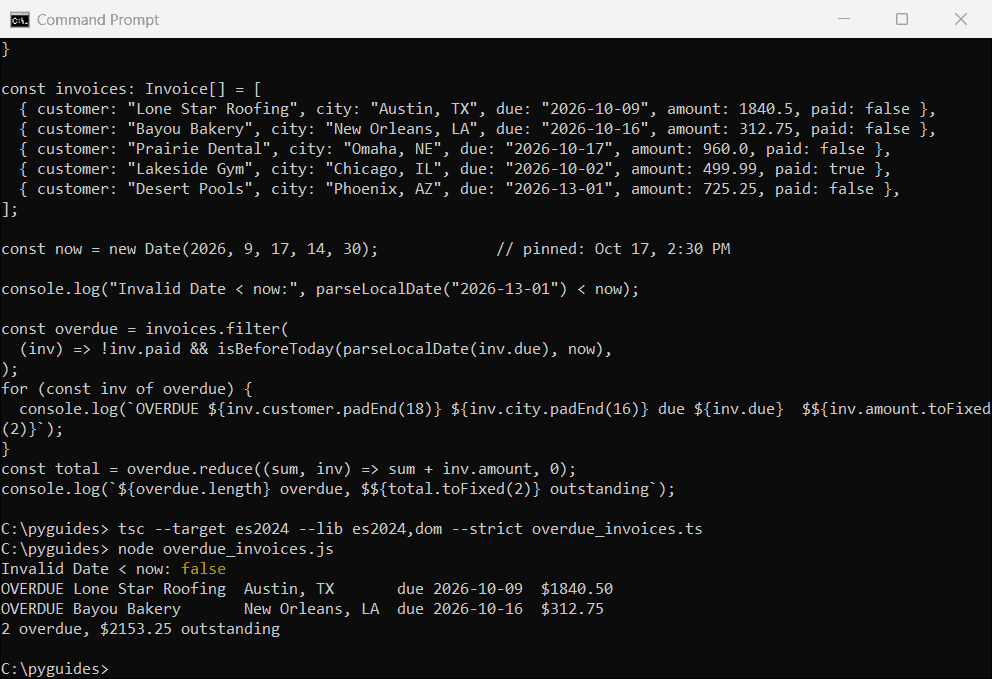Maximize the Command Prompt window
This screenshot has width=992, height=679.
coord(902,20)
